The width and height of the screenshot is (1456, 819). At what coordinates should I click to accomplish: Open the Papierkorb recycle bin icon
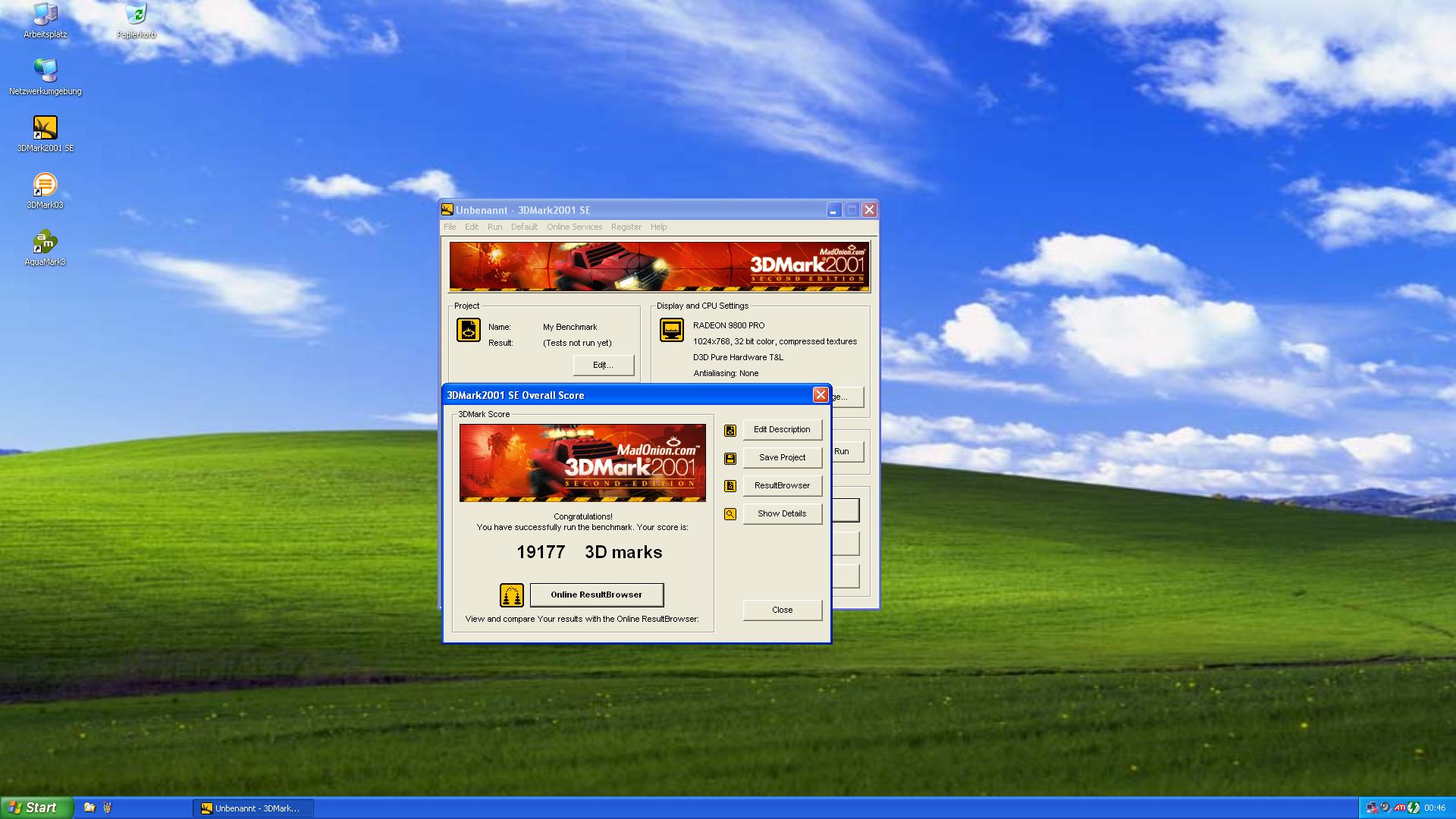[x=136, y=20]
